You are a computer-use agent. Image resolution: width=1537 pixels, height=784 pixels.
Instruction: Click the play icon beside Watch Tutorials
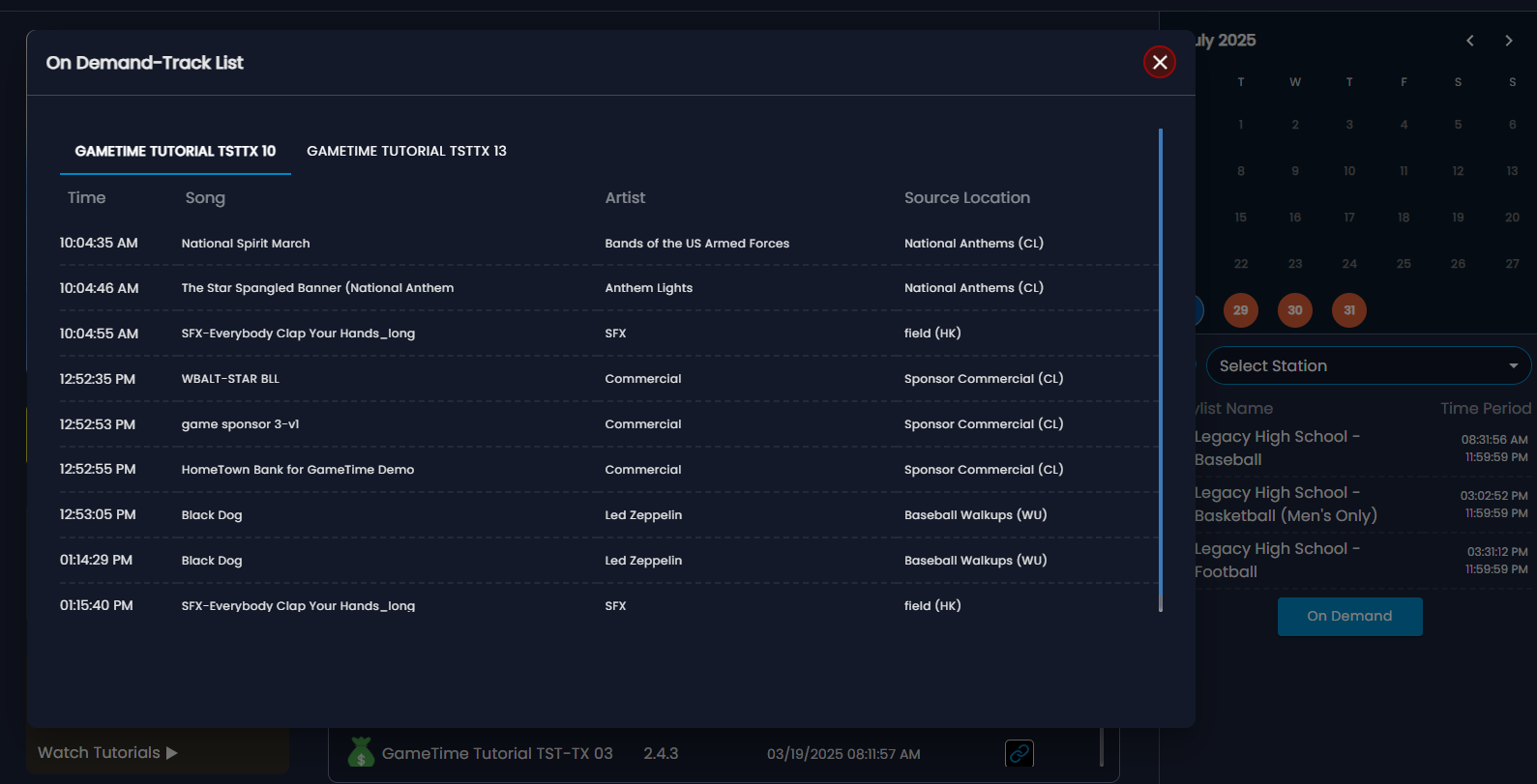(172, 753)
